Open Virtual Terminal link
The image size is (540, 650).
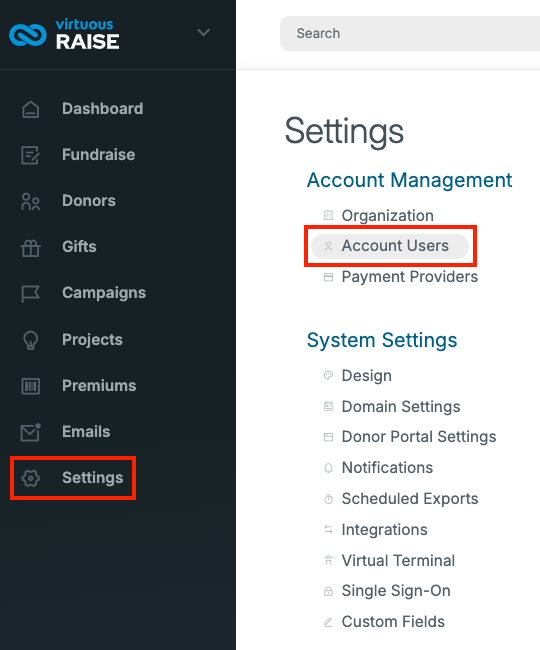(x=398, y=560)
